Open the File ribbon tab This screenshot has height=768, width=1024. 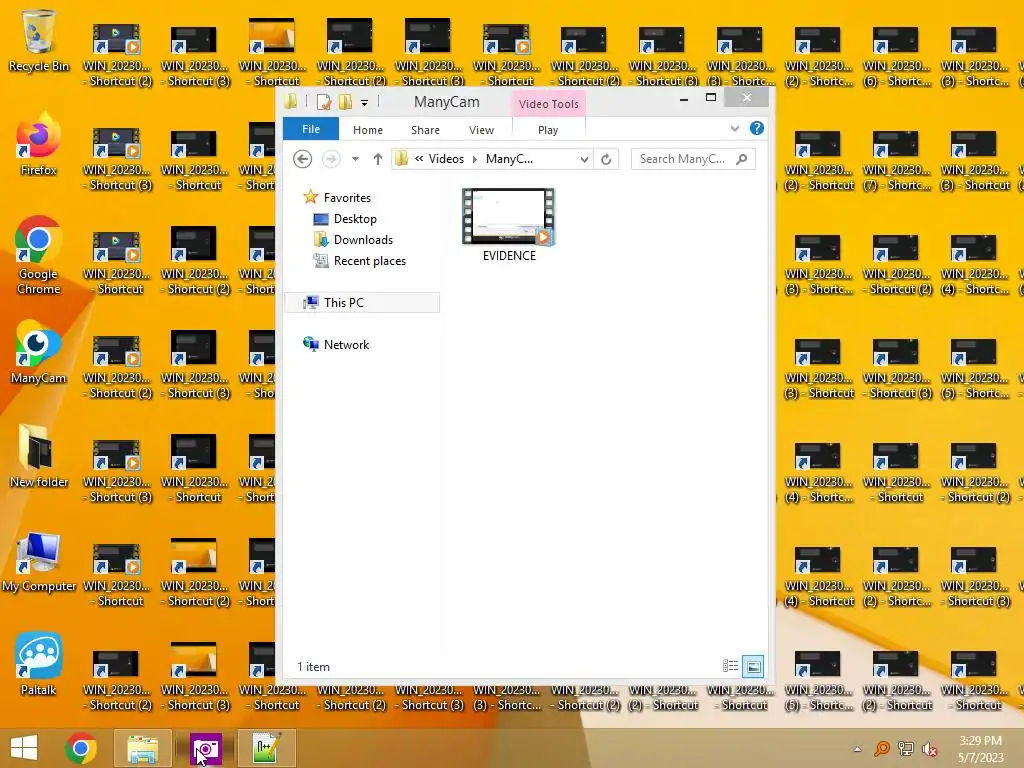pos(311,129)
